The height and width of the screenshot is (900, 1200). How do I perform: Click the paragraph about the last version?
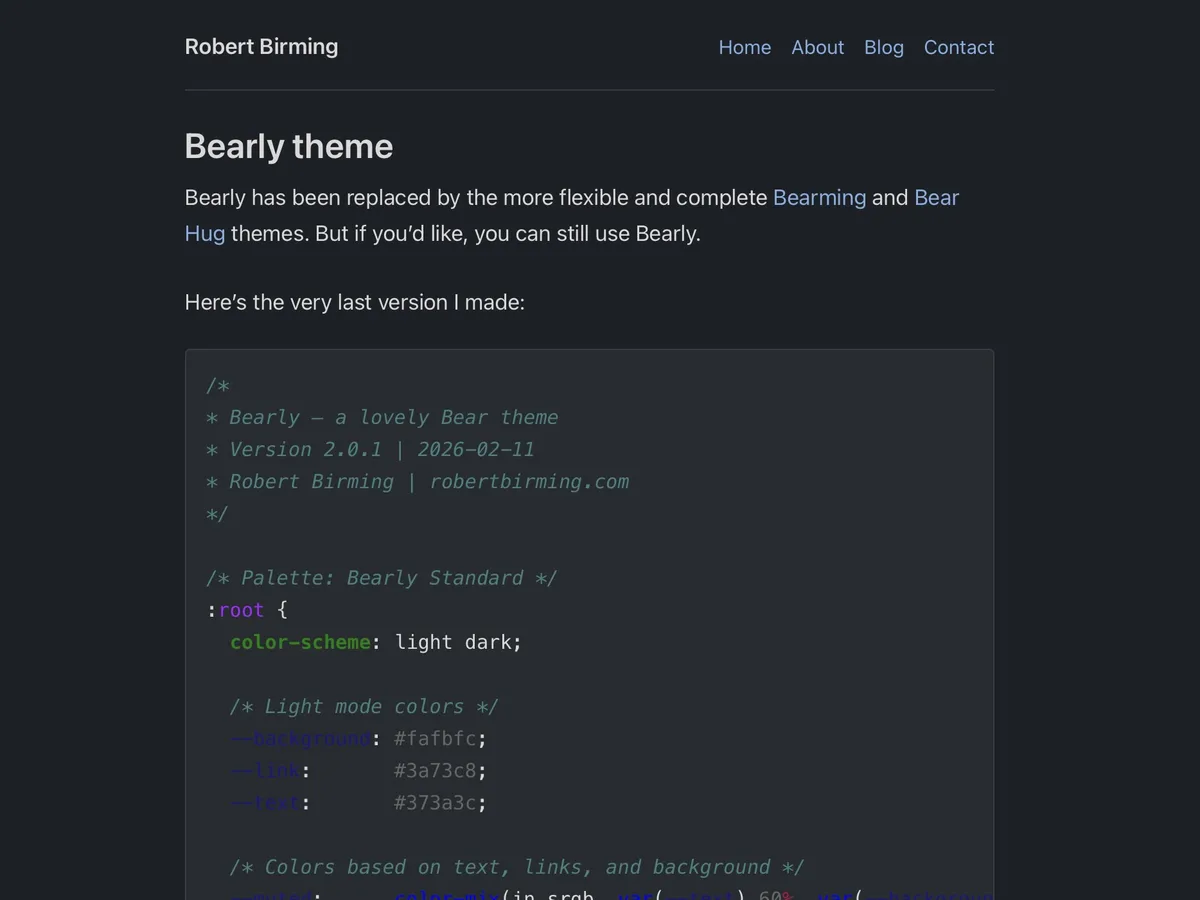[x=354, y=302]
